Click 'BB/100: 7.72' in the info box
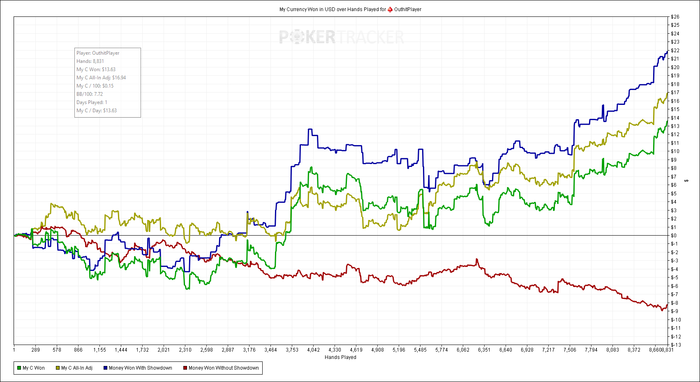 (90, 94)
